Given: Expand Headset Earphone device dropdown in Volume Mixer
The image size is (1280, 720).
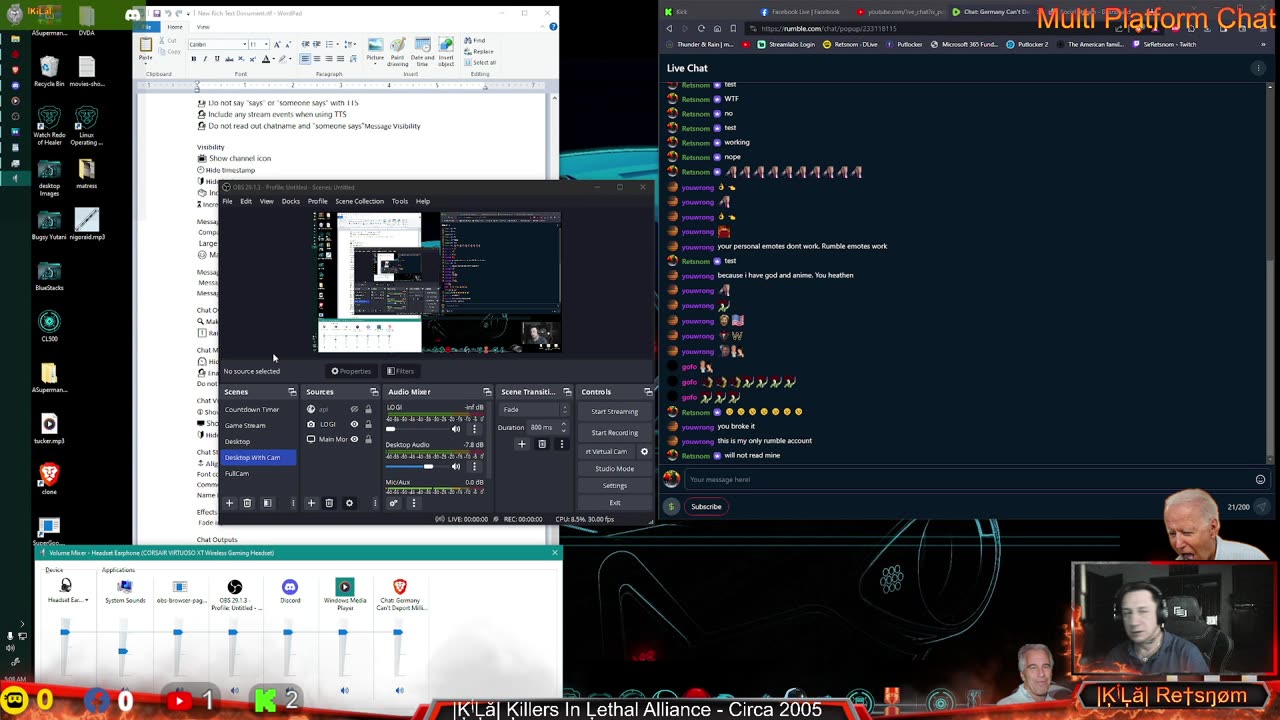Looking at the screenshot, I should pyautogui.click(x=86, y=600).
